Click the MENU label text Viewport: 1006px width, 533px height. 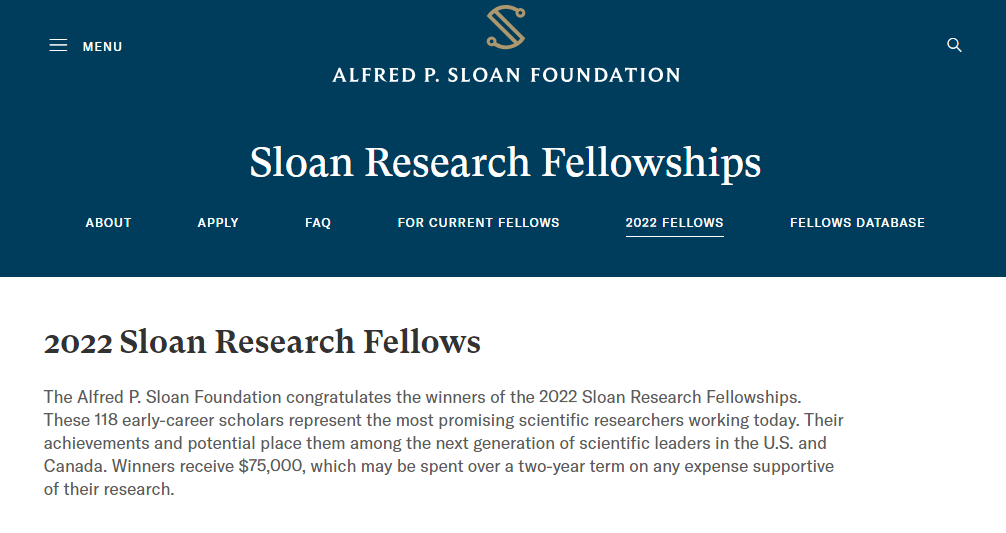pos(103,46)
